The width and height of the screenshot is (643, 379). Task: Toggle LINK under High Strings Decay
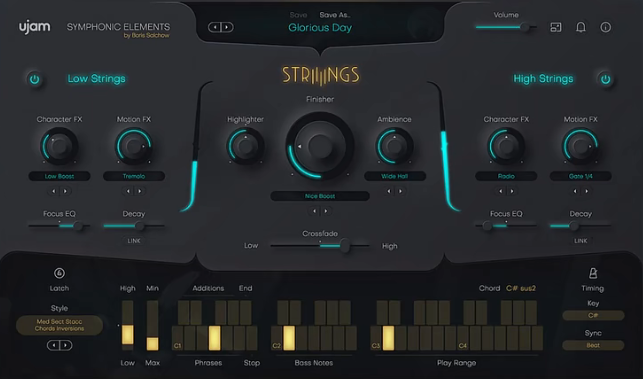pos(581,241)
